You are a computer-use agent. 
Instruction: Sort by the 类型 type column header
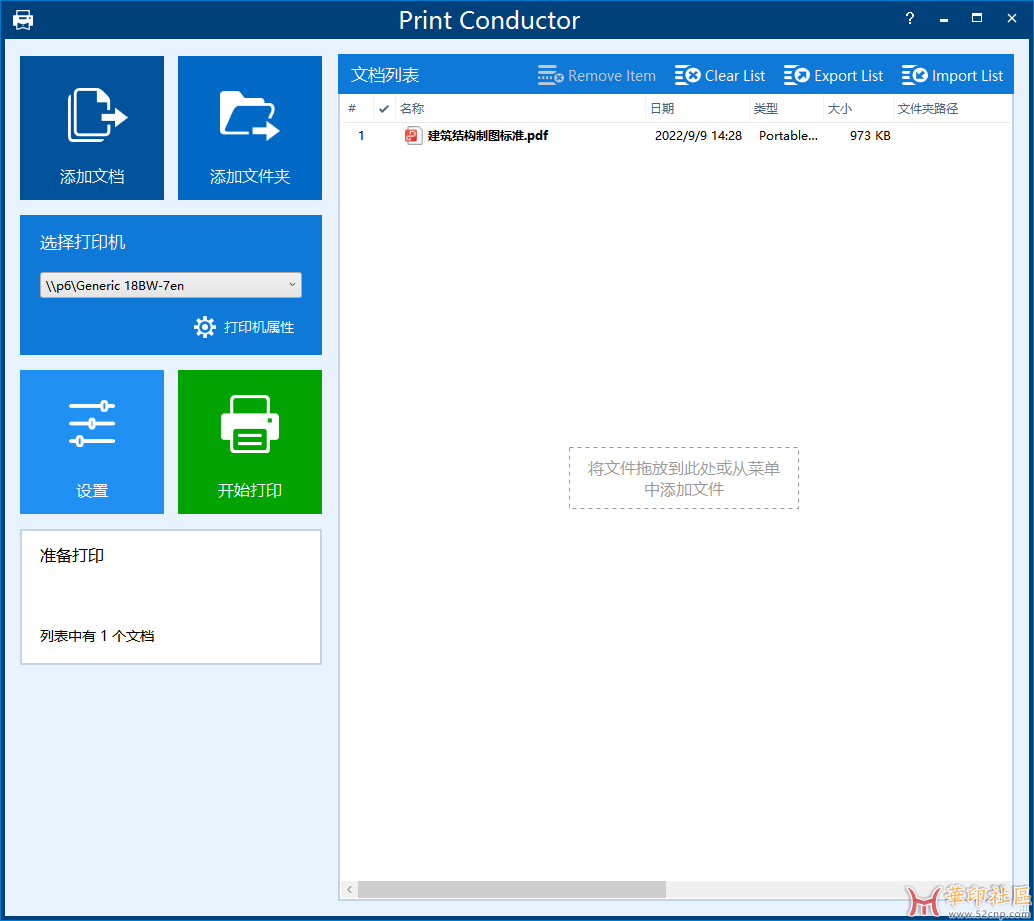[787, 109]
